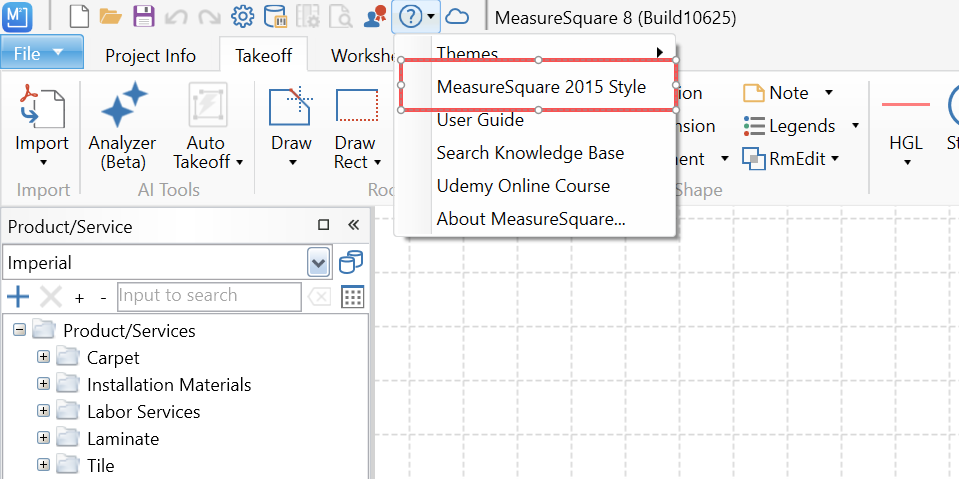Expand the Laminate folder

point(43,437)
